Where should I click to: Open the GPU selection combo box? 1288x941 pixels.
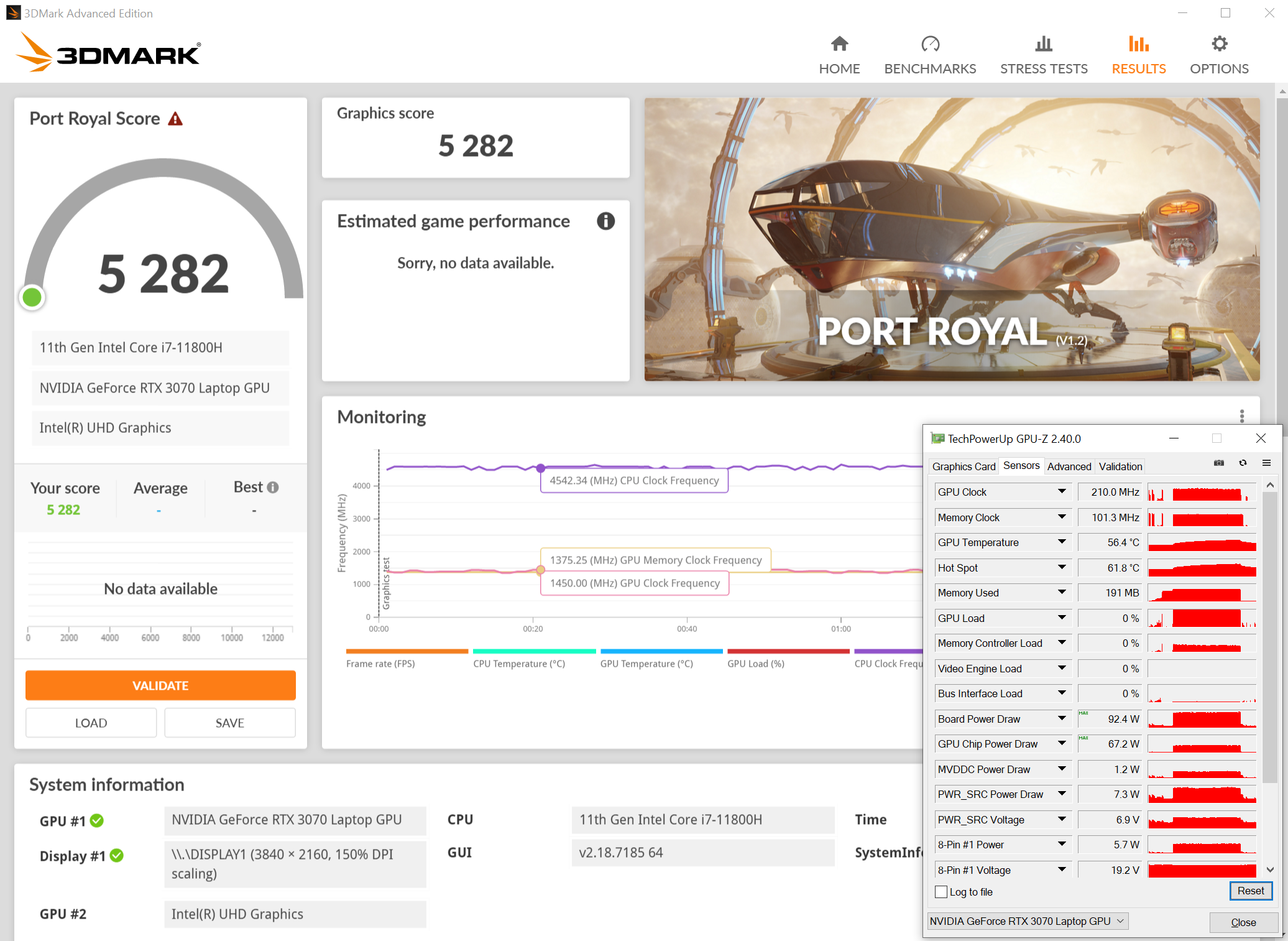coord(1027,921)
